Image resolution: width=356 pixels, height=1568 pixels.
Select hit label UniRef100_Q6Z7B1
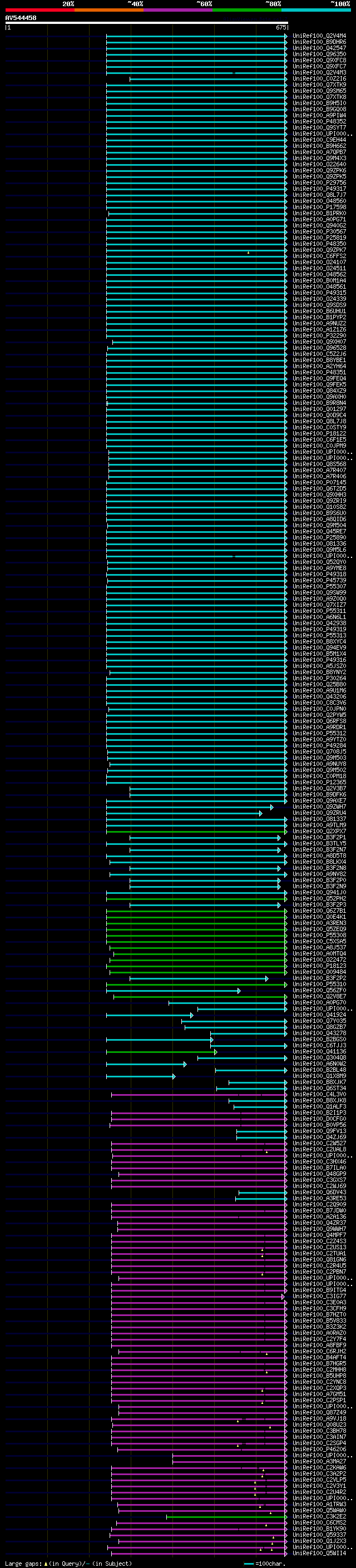319,911
